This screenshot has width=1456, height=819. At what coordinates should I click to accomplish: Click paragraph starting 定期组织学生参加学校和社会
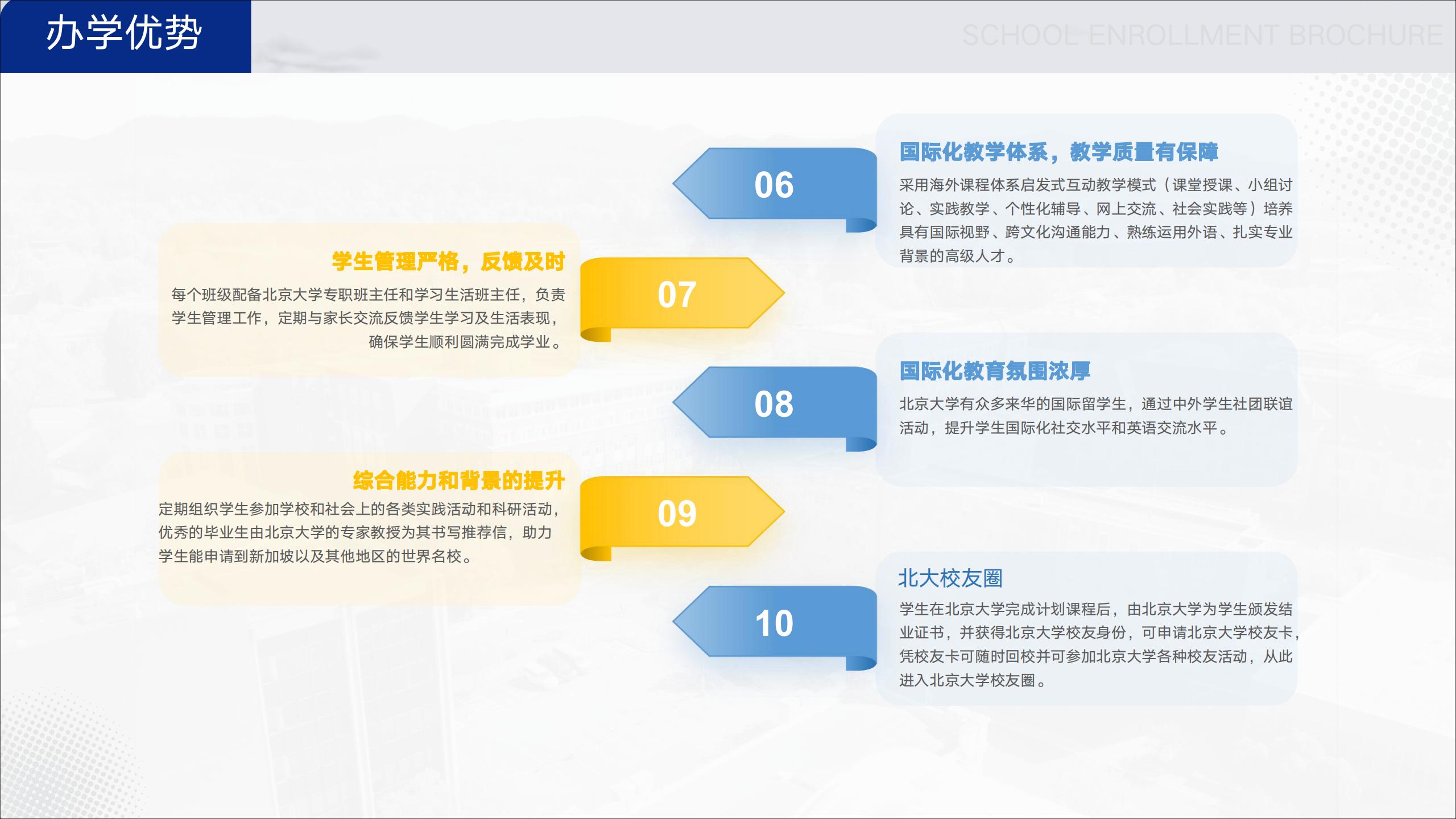[359, 532]
